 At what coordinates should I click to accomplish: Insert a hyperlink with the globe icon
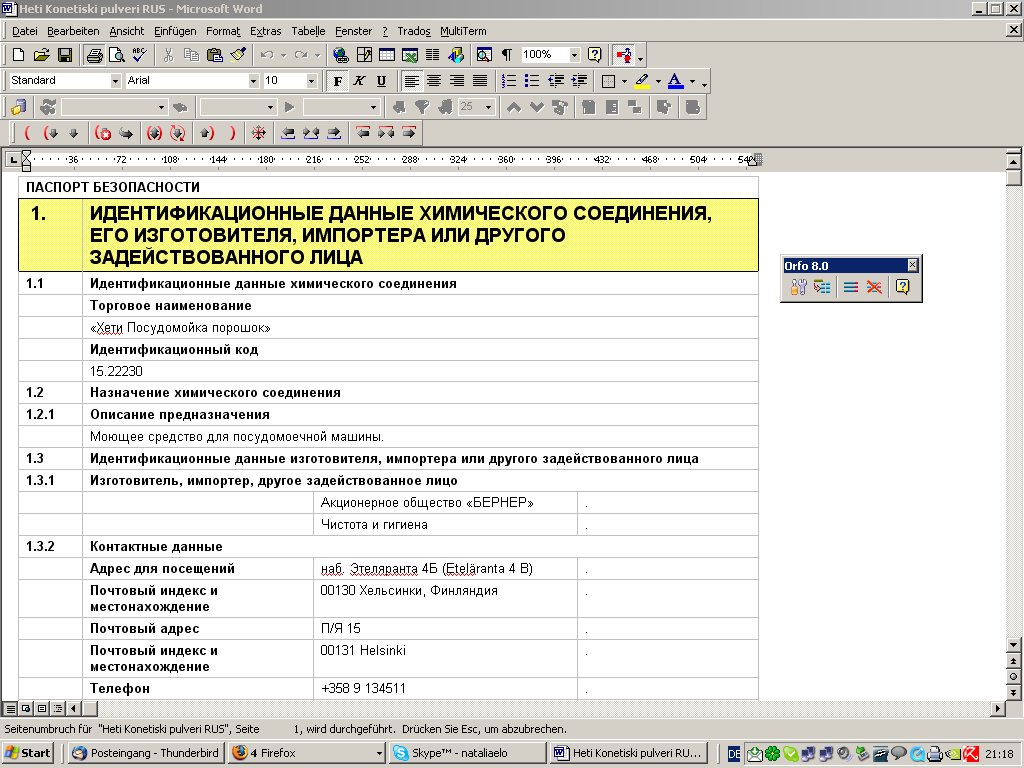(340, 55)
